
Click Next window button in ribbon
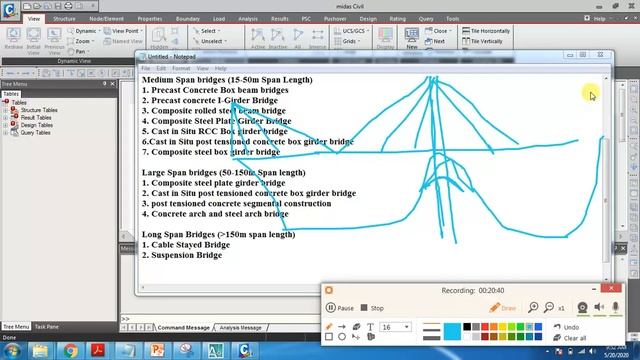(x=435, y=41)
